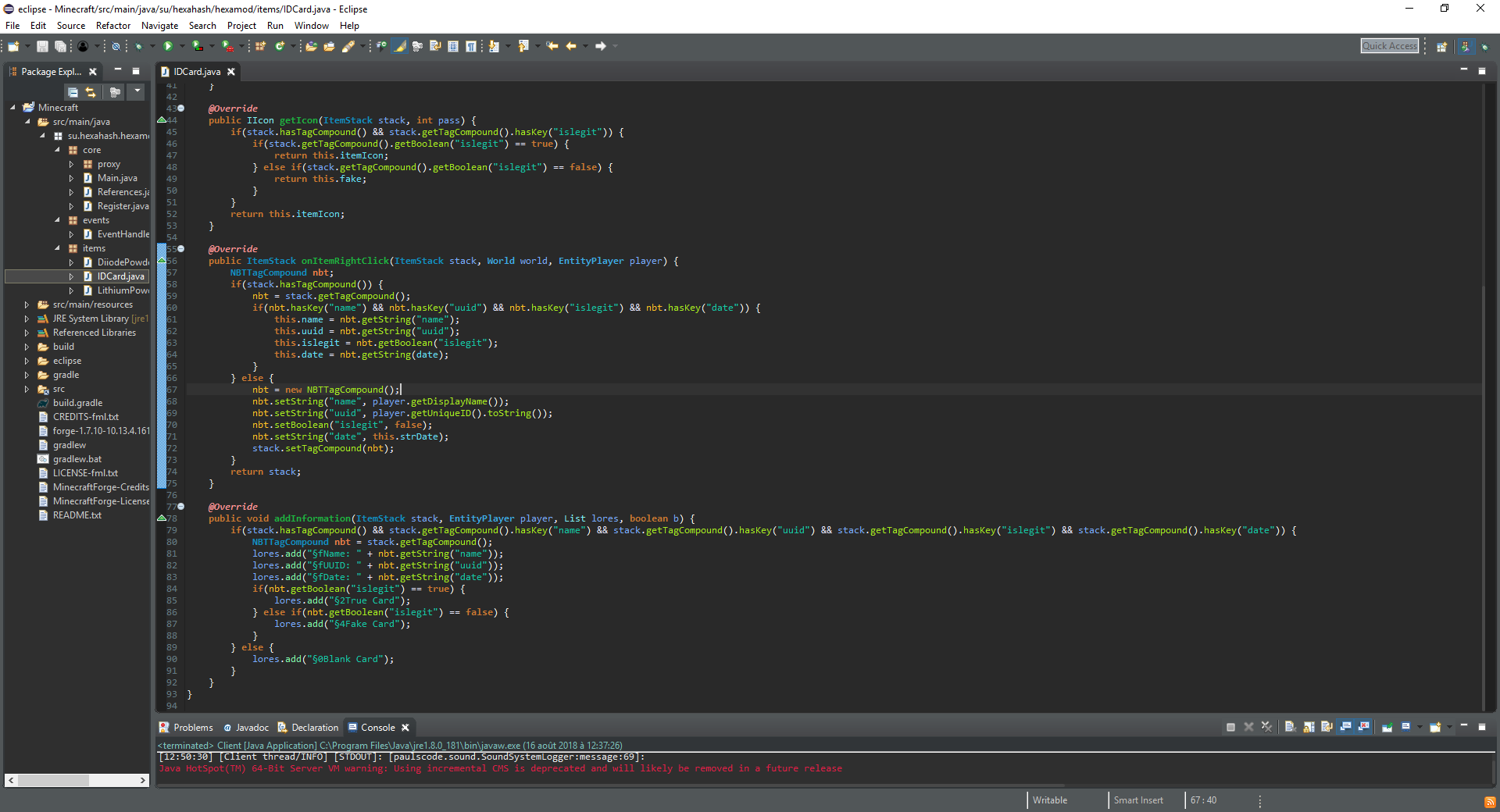Select build.gradle in Package Explorer
The image size is (1500, 812).
pyautogui.click(x=77, y=403)
